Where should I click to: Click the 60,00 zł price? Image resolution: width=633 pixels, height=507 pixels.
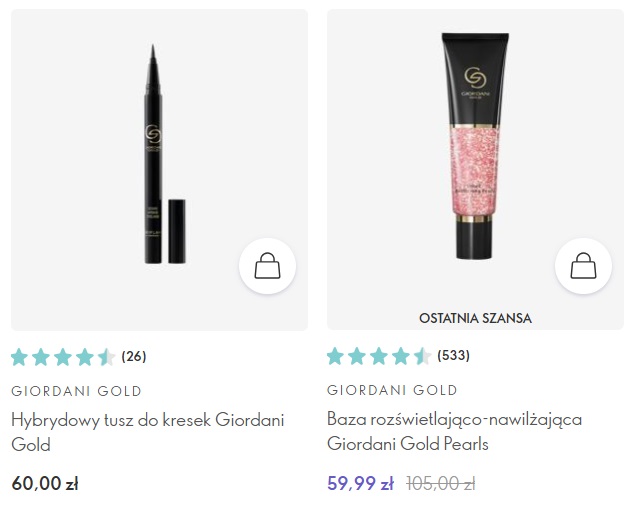[45, 483]
